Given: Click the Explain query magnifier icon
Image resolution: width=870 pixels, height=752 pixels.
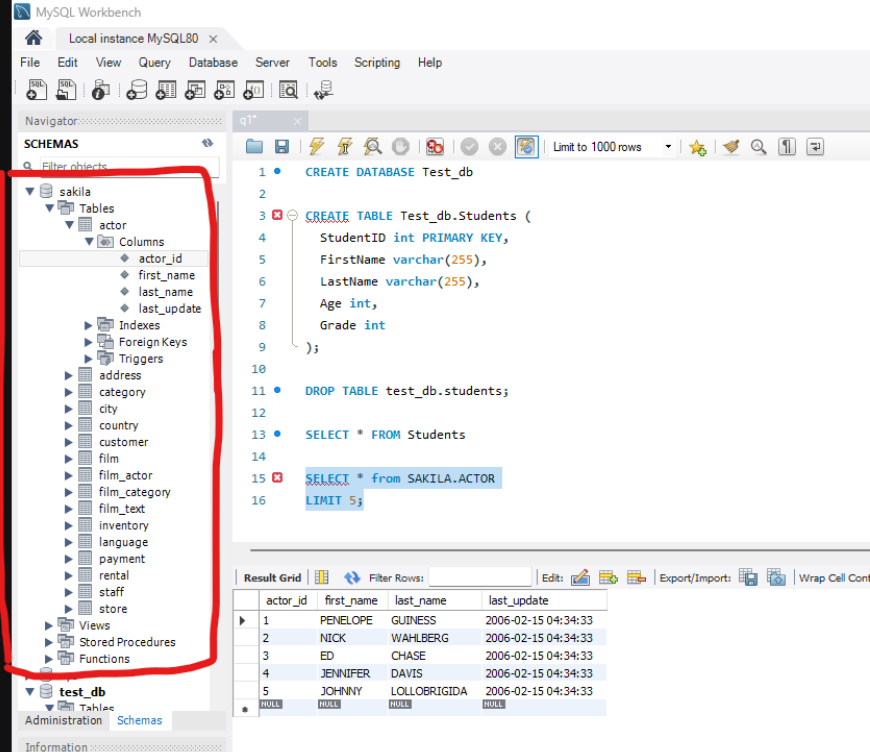Looking at the screenshot, I should 373,147.
